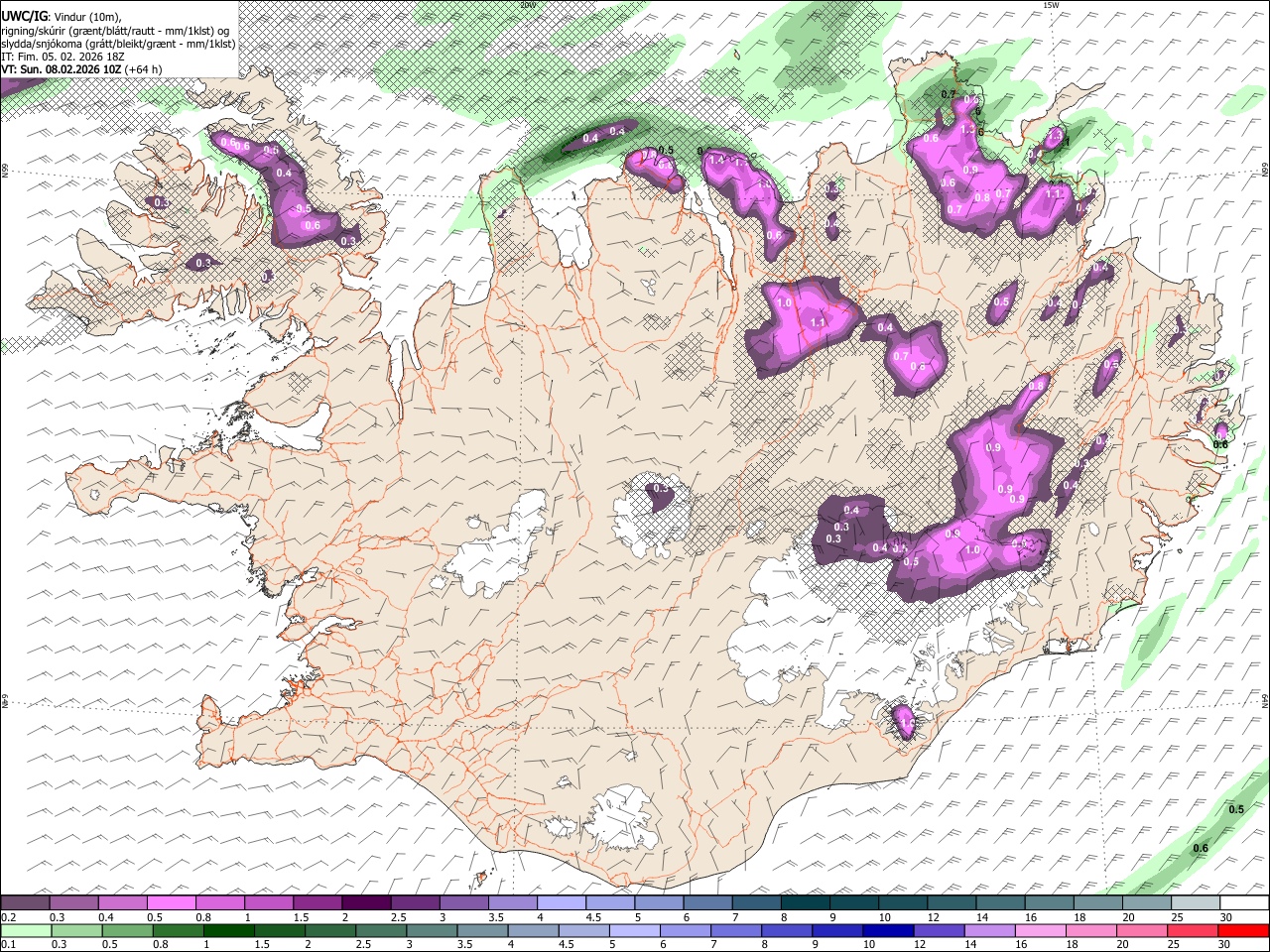Pick lower legend swatch between 4 and 4.5
The image size is (1270, 952).
pyautogui.click(x=534, y=930)
